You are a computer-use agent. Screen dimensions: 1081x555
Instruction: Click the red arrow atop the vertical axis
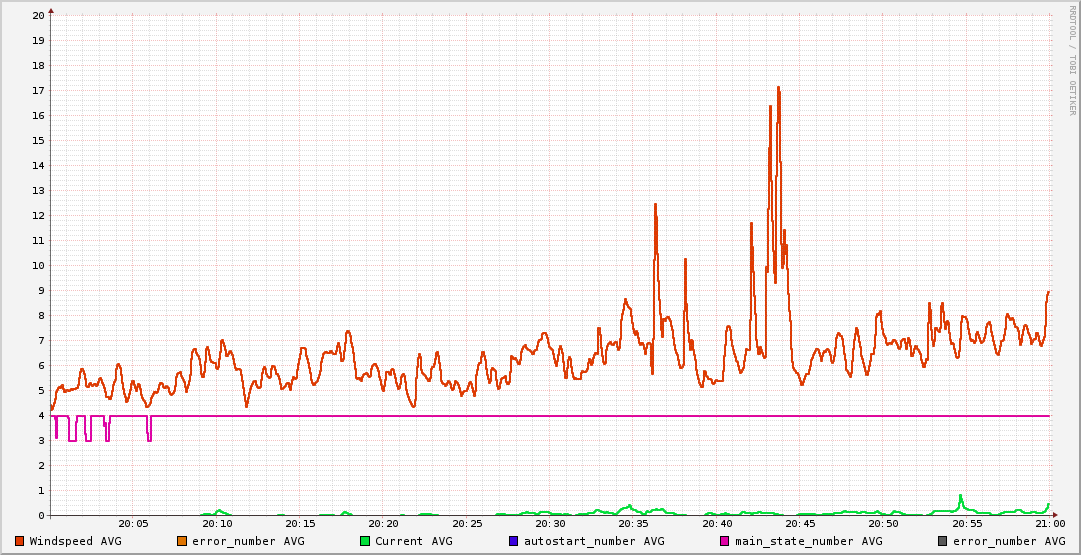tap(51, 10)
